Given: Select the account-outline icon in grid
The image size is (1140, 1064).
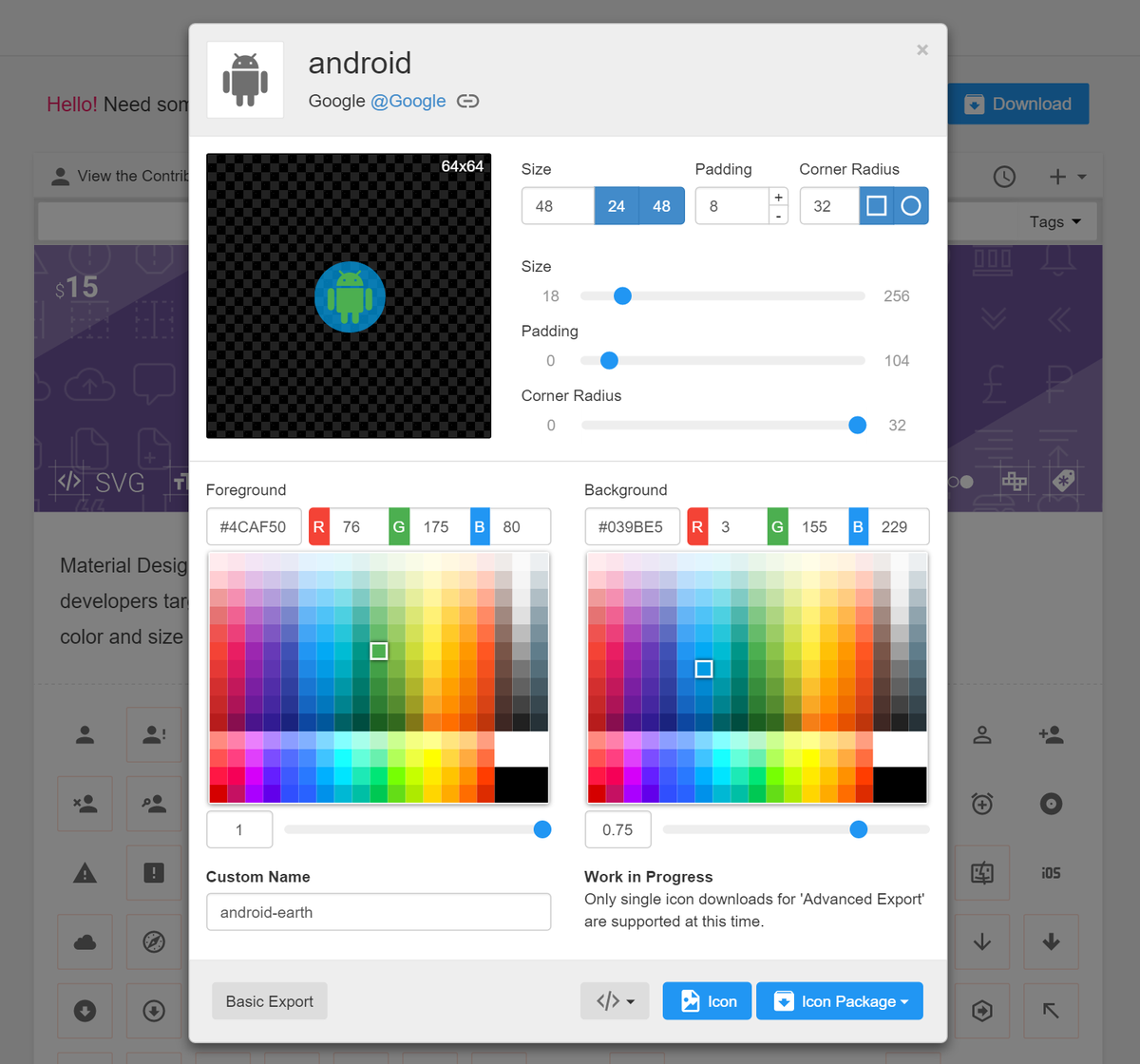Looking at the screenshot, I should click(x=982, y=734).
